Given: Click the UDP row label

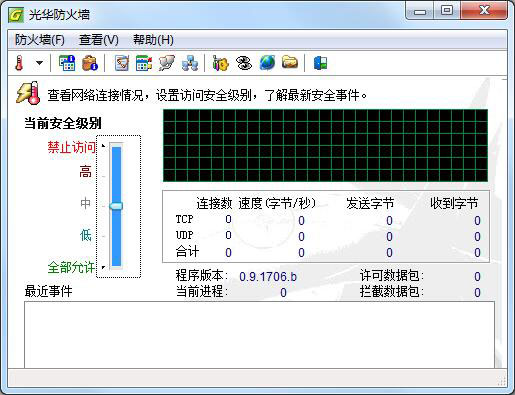Looking at the screenshot, I should coord(184,235).
